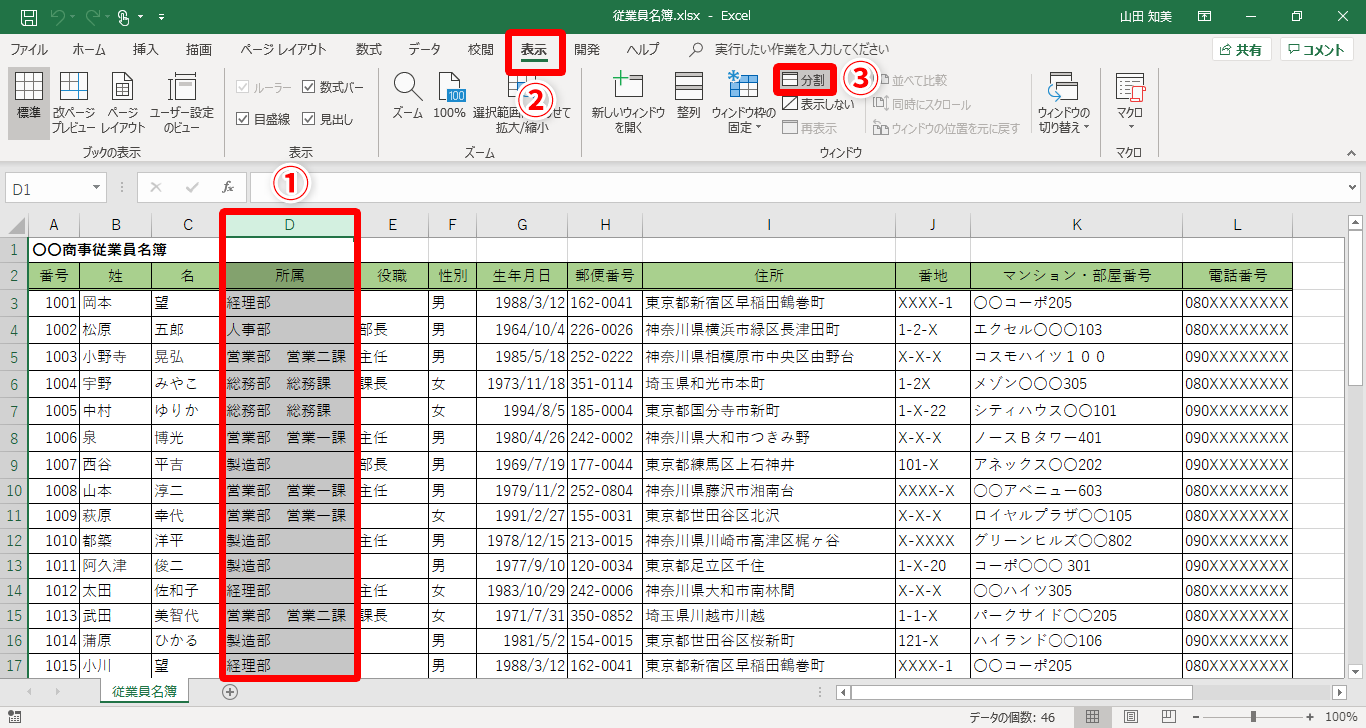Toggle the 目盛線 gridlines checkbox
The image size is (1366, 728).
263,119
